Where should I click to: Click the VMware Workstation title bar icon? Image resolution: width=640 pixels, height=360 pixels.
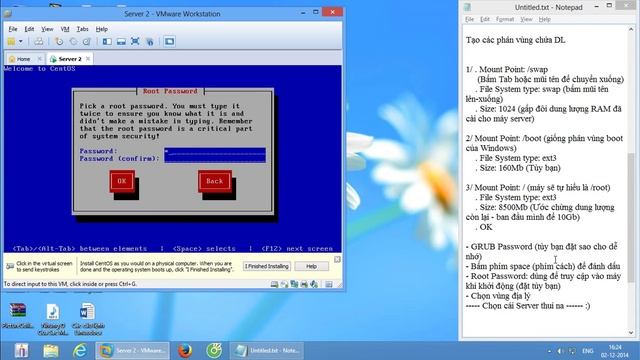[7, 13]
